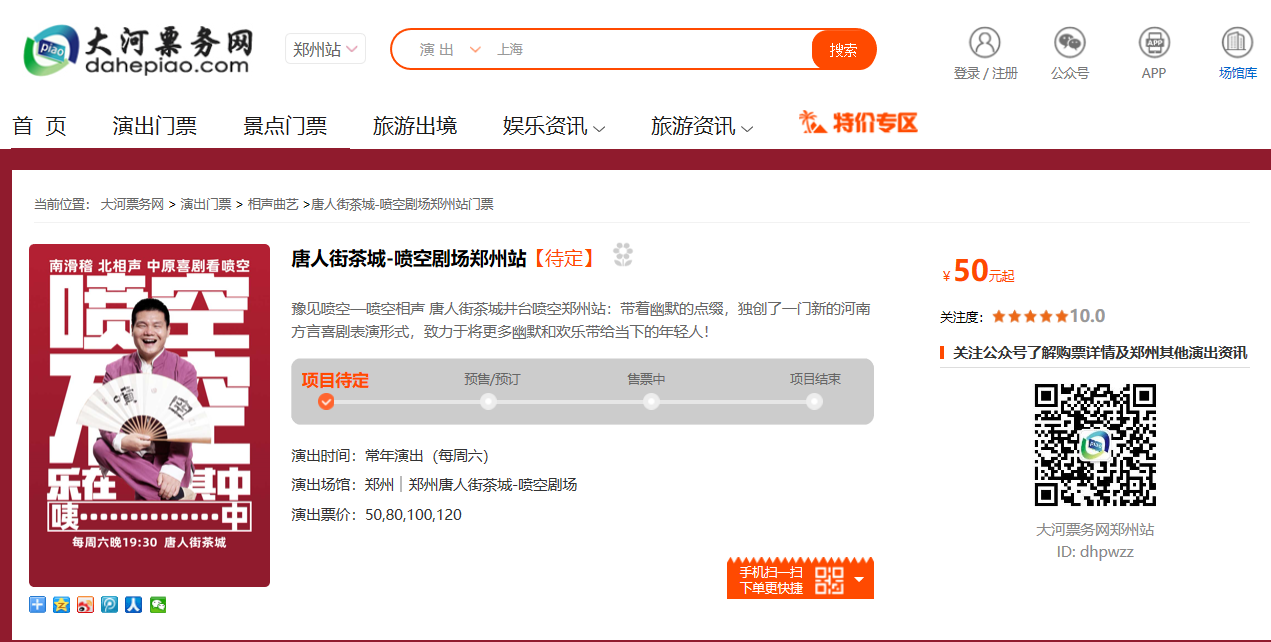Viewport: 1271px width, 642px height.
Task: Click the orange 搜索 button
Action: tap(844, 49)
